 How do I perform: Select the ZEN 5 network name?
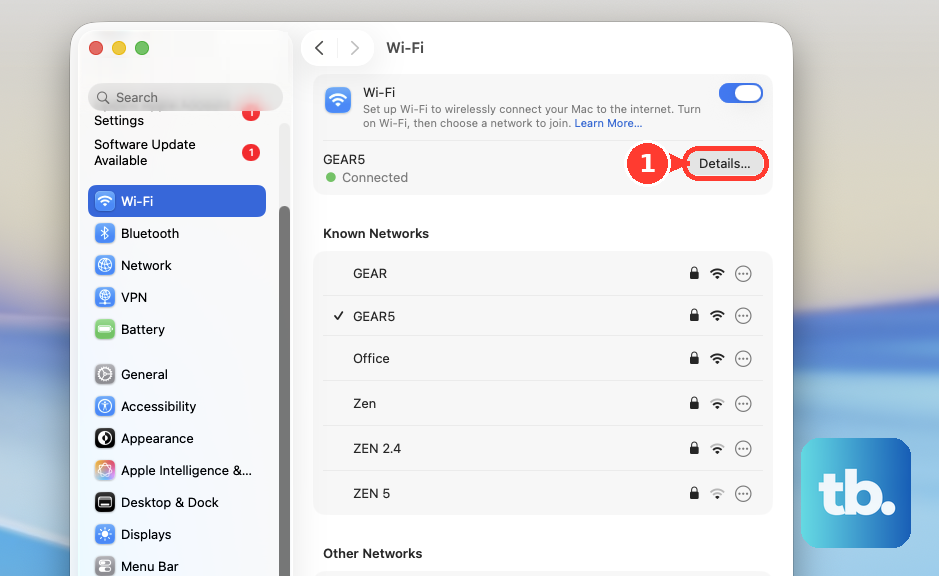pos(371,493)
